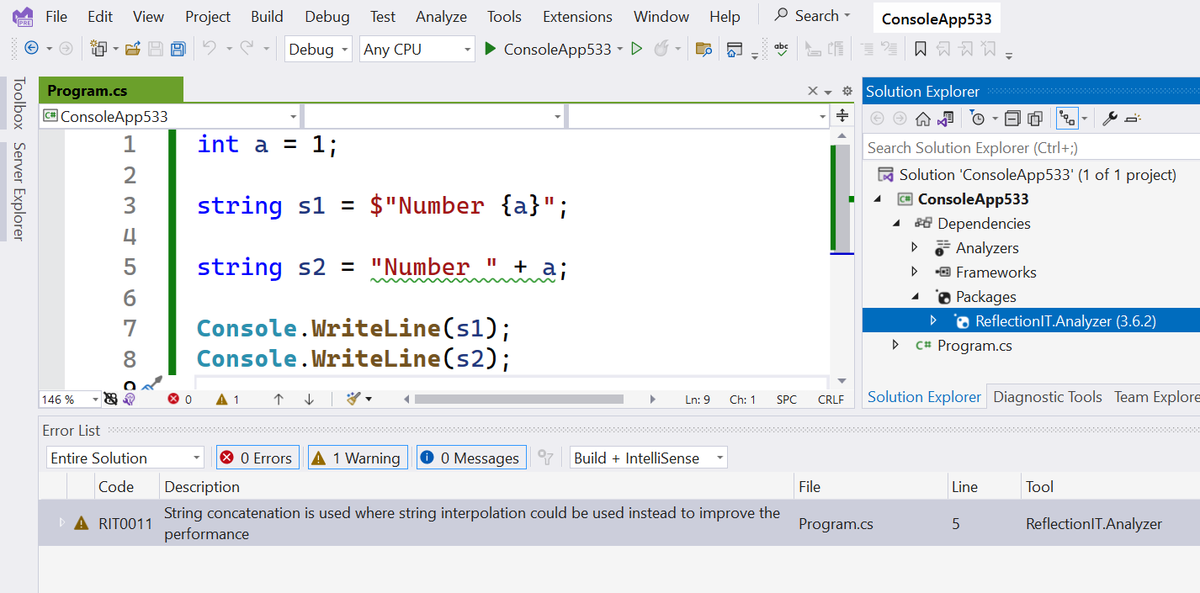Viewport: 1200px width, 593px height.
Task: Expand the Frameworks node
Action: point(914,272)
